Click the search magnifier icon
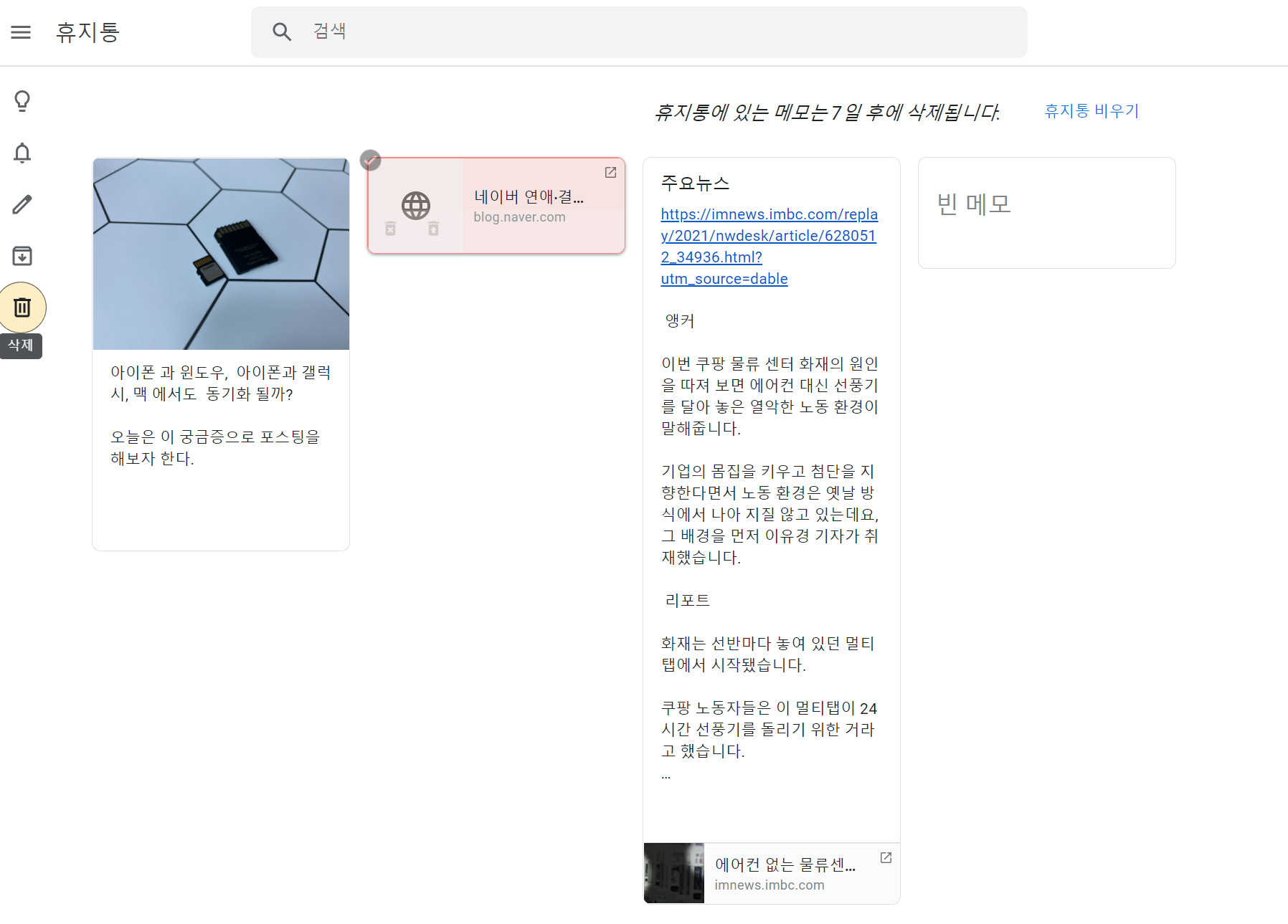Viewport: 1288px width, 924px height. 282,32
